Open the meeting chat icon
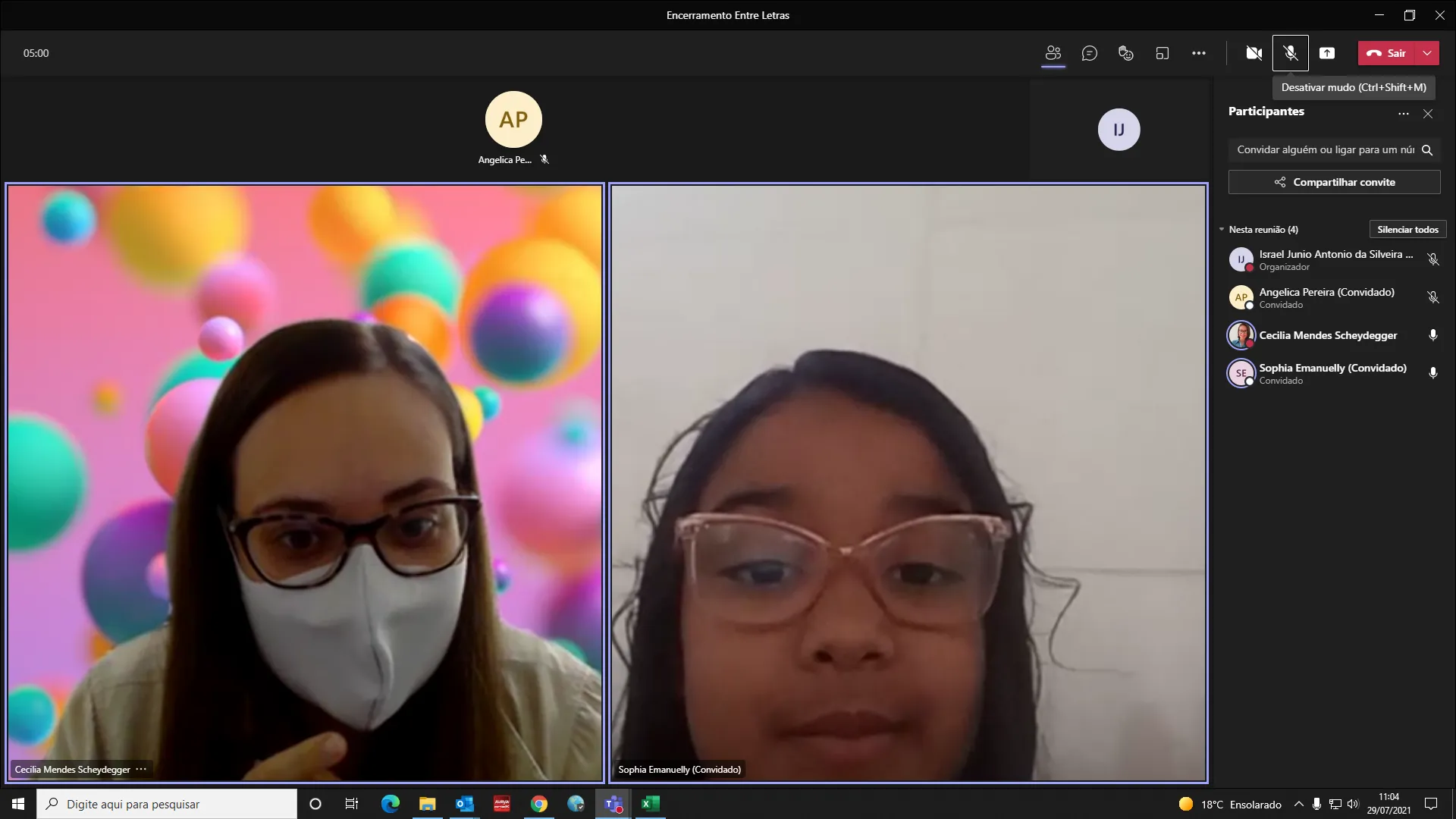This screenshot has height=819, width=1456. coord(1089,53)
